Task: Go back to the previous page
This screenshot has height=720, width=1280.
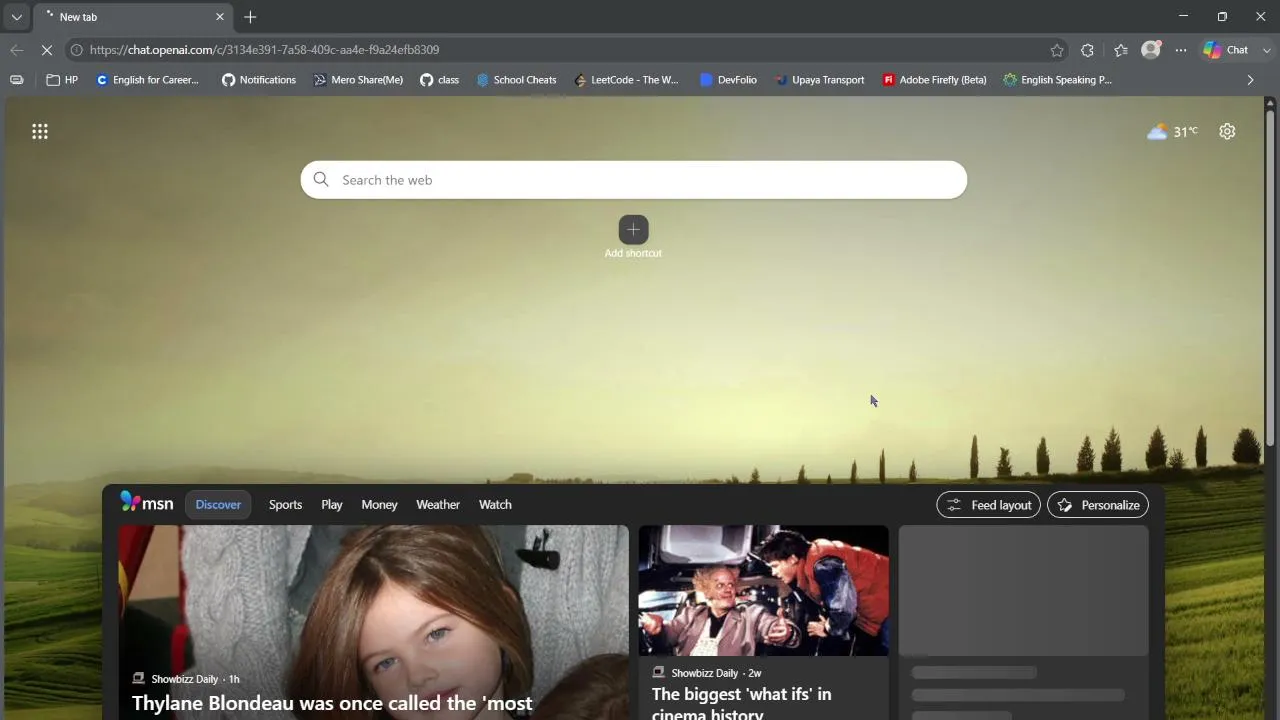Action: coord(16,50)
